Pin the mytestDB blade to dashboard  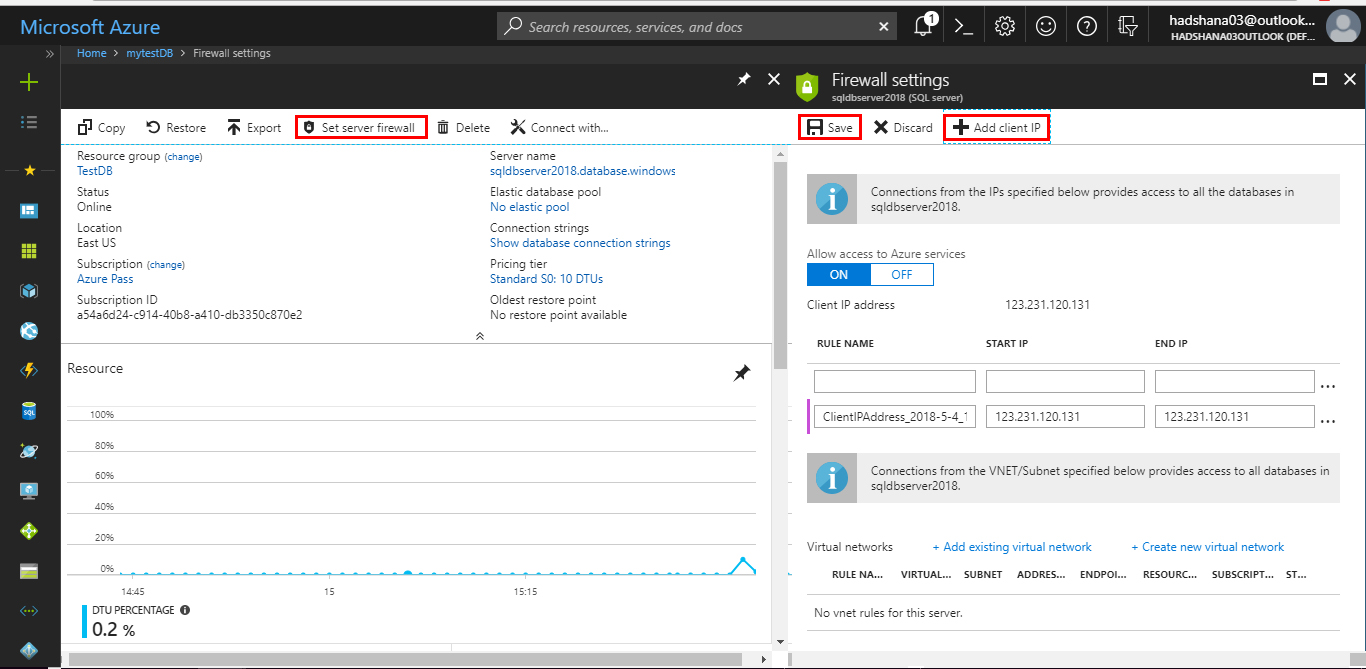point(744,79)
